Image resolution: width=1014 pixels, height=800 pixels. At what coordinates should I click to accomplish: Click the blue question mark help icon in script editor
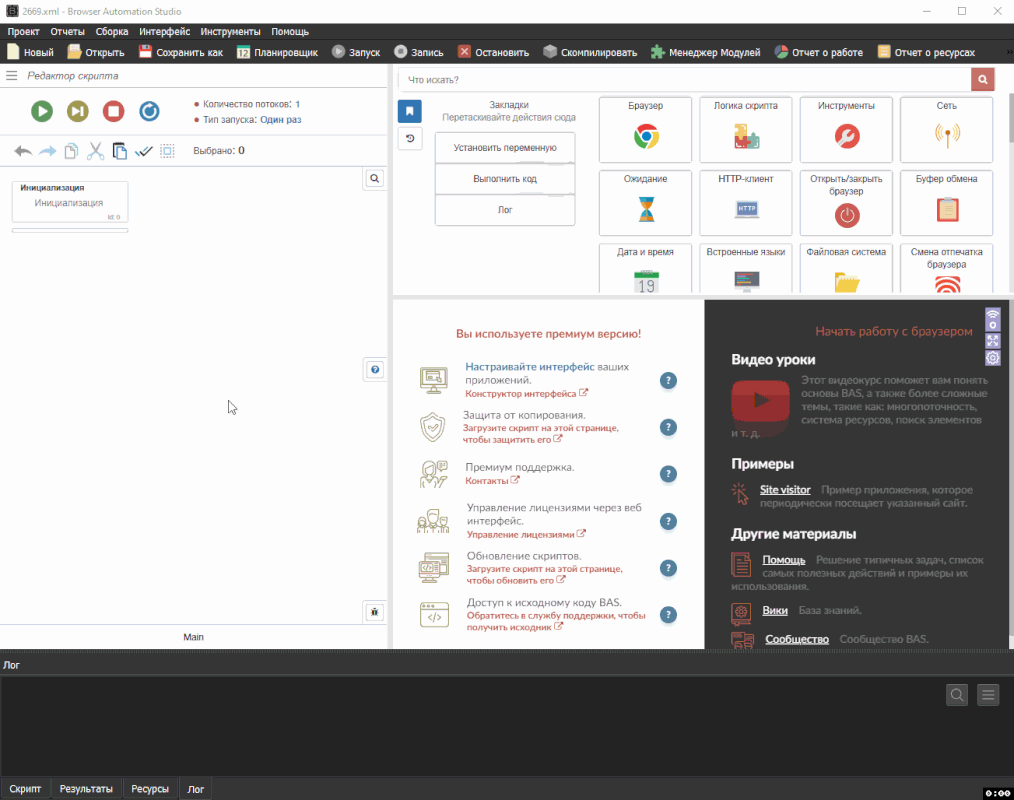point(375,369)
